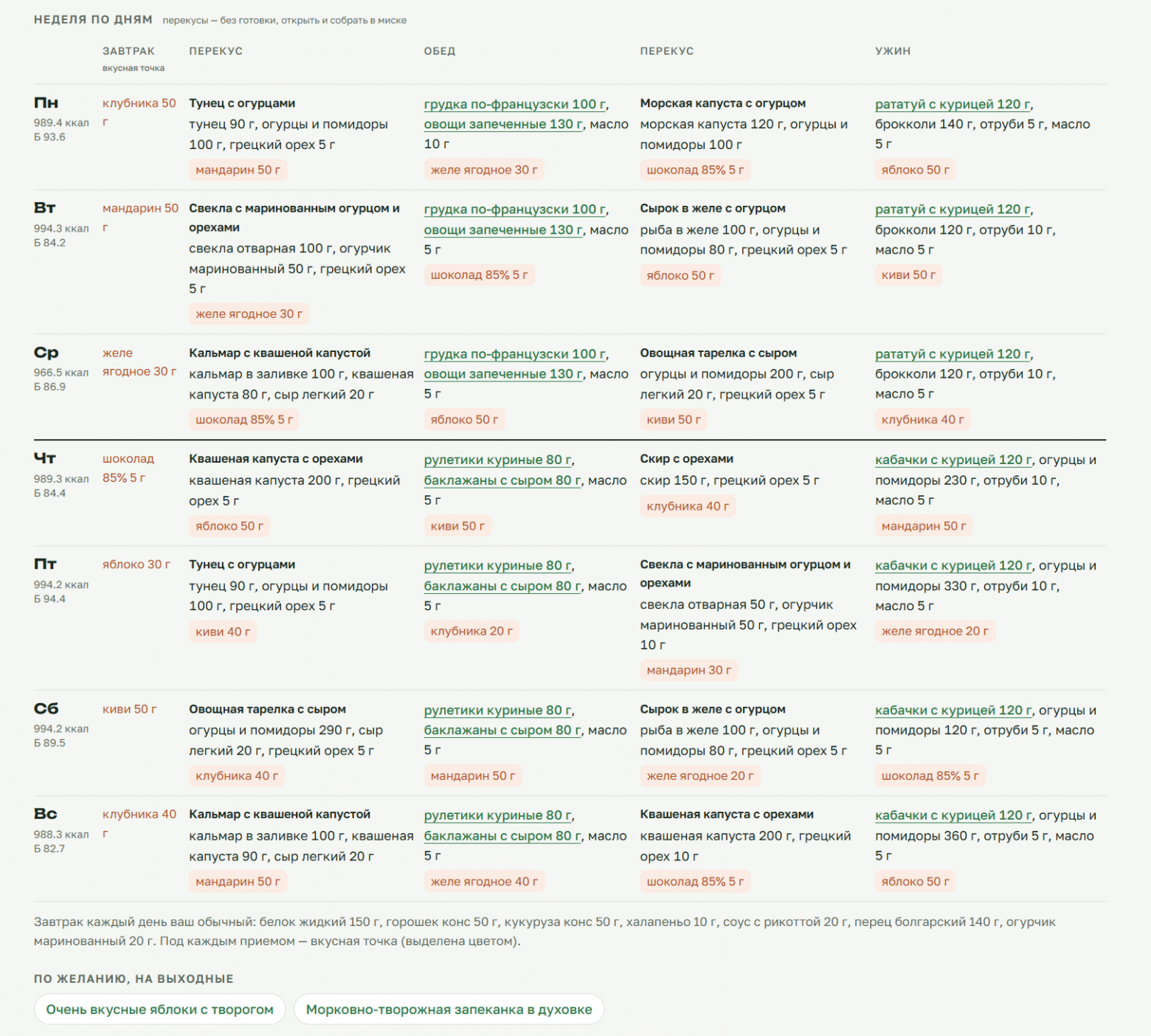Click the 'ОБЕД' column header
This screenshot has width=1151, height=1036.
[x=440, y=51]
